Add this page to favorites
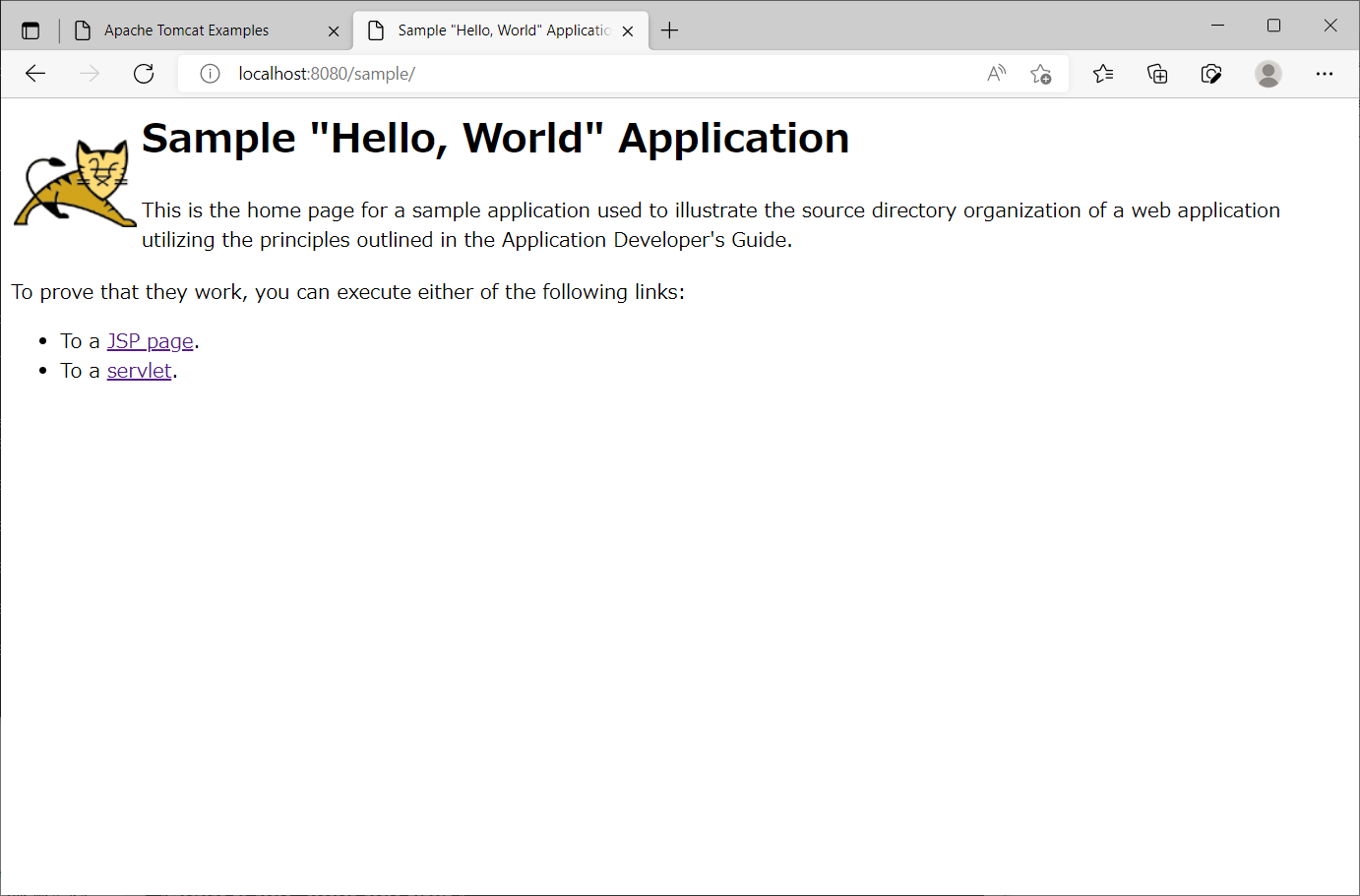 coord(1040,73)
